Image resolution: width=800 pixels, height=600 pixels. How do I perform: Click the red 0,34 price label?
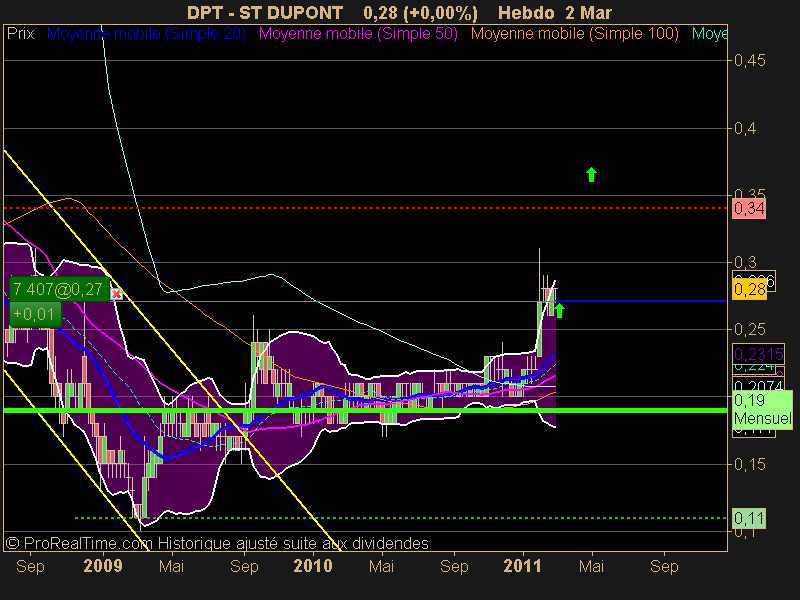[x=749, y=208]
